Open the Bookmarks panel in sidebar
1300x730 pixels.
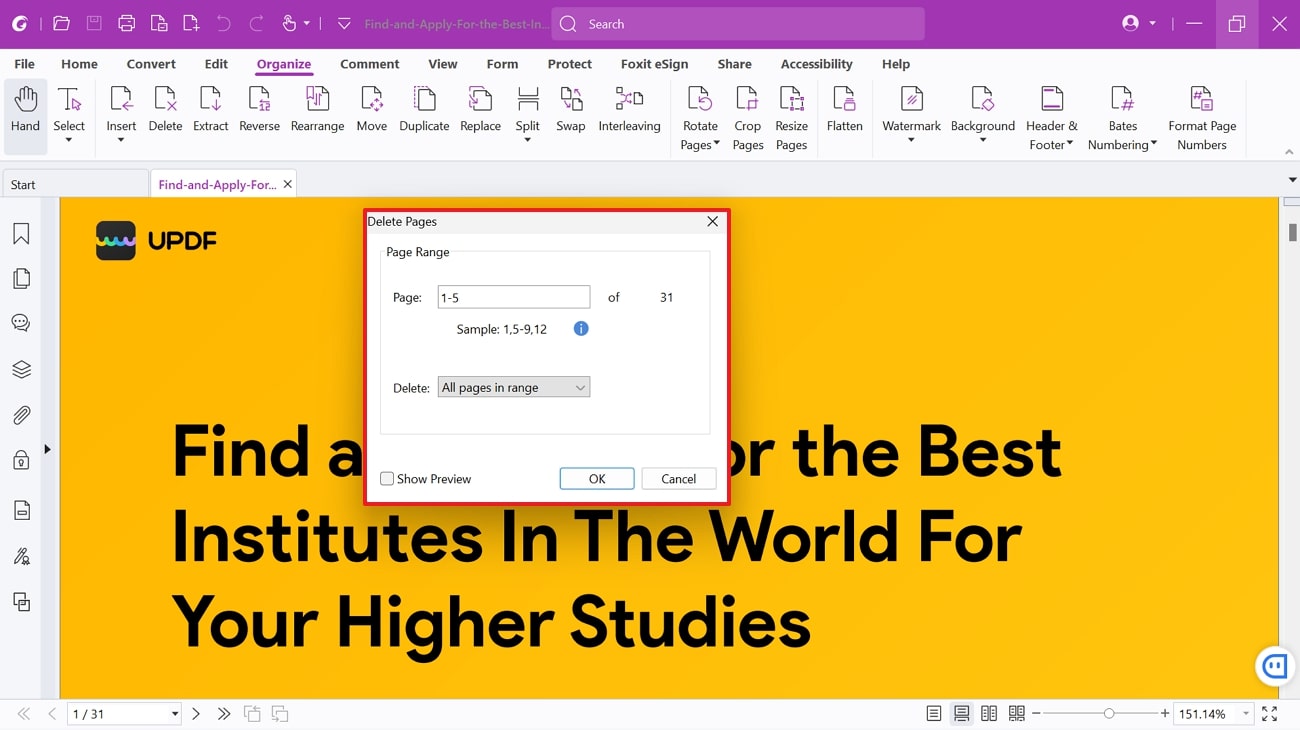(x=21, y=234)
